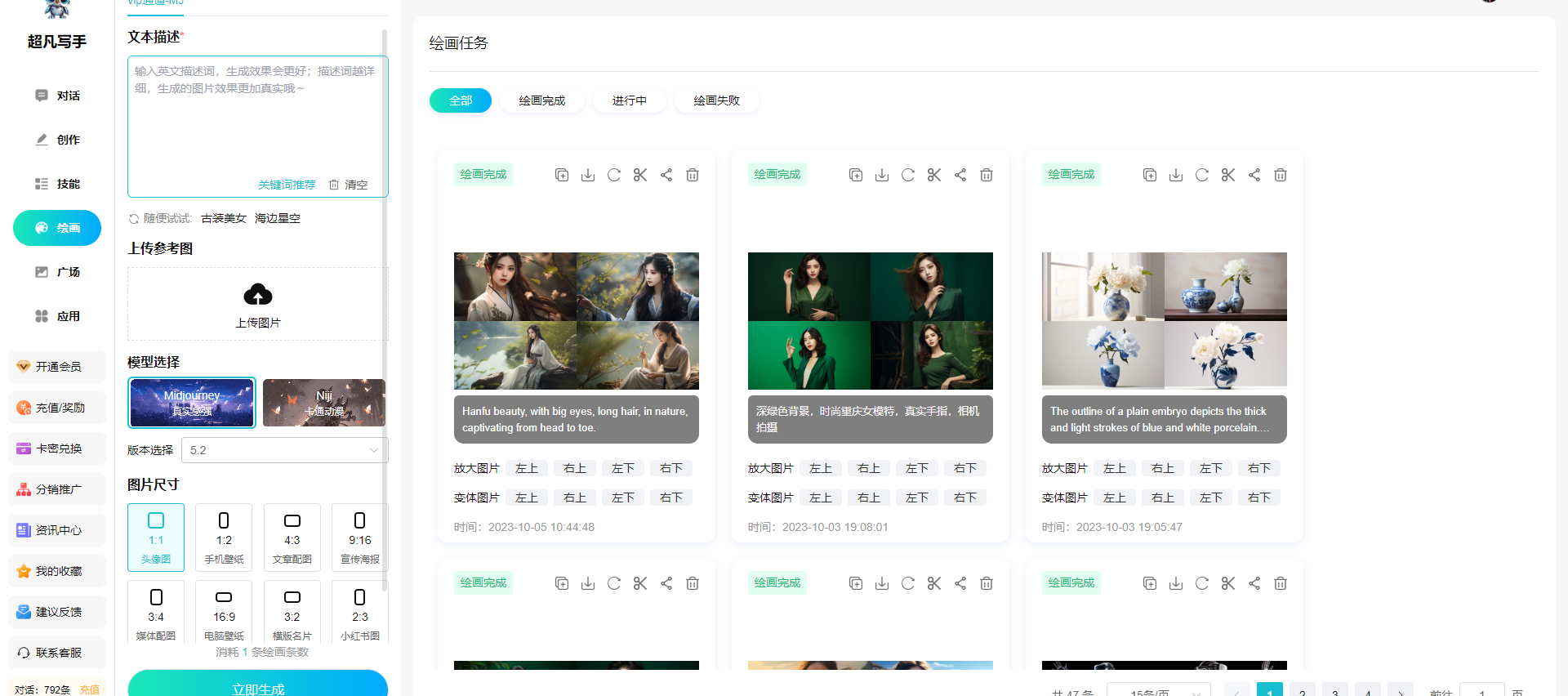
Task: Regenerate the green dress model painting
Action: tap(908, 175)
